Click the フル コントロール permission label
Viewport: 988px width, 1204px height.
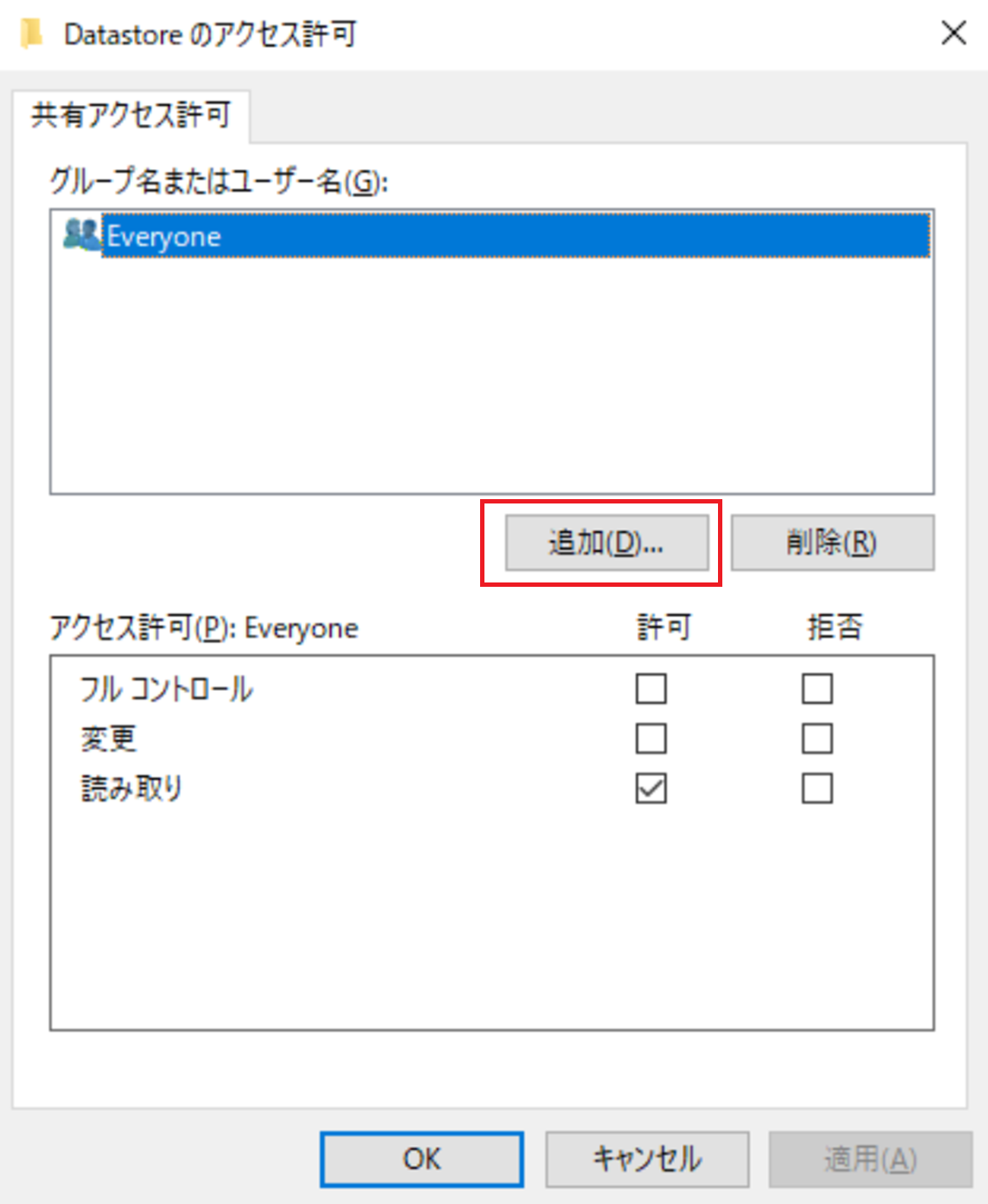click(x=166, y=689)
